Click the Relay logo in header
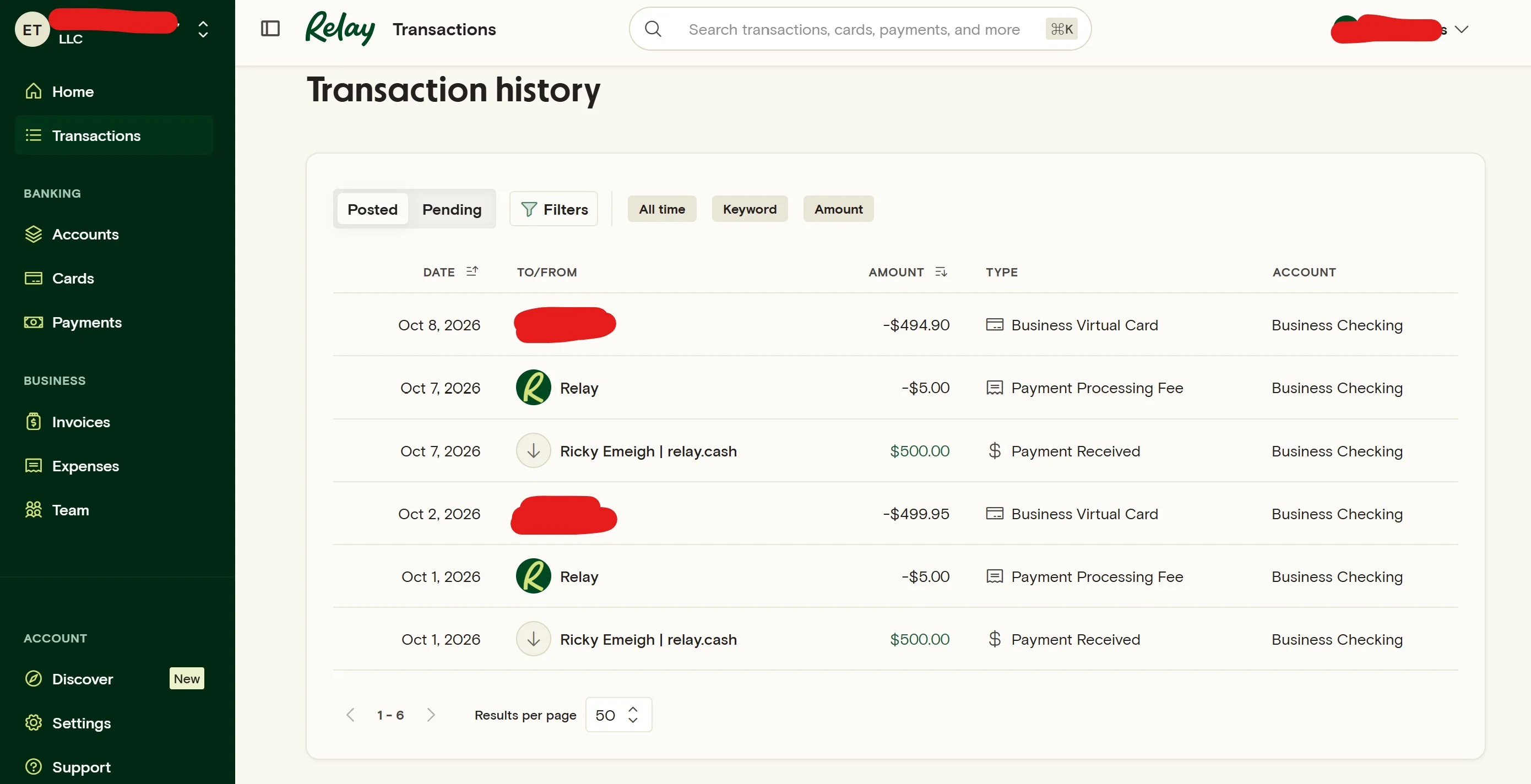The height and width of the screenshot is (784, 1531). (340, 29)
